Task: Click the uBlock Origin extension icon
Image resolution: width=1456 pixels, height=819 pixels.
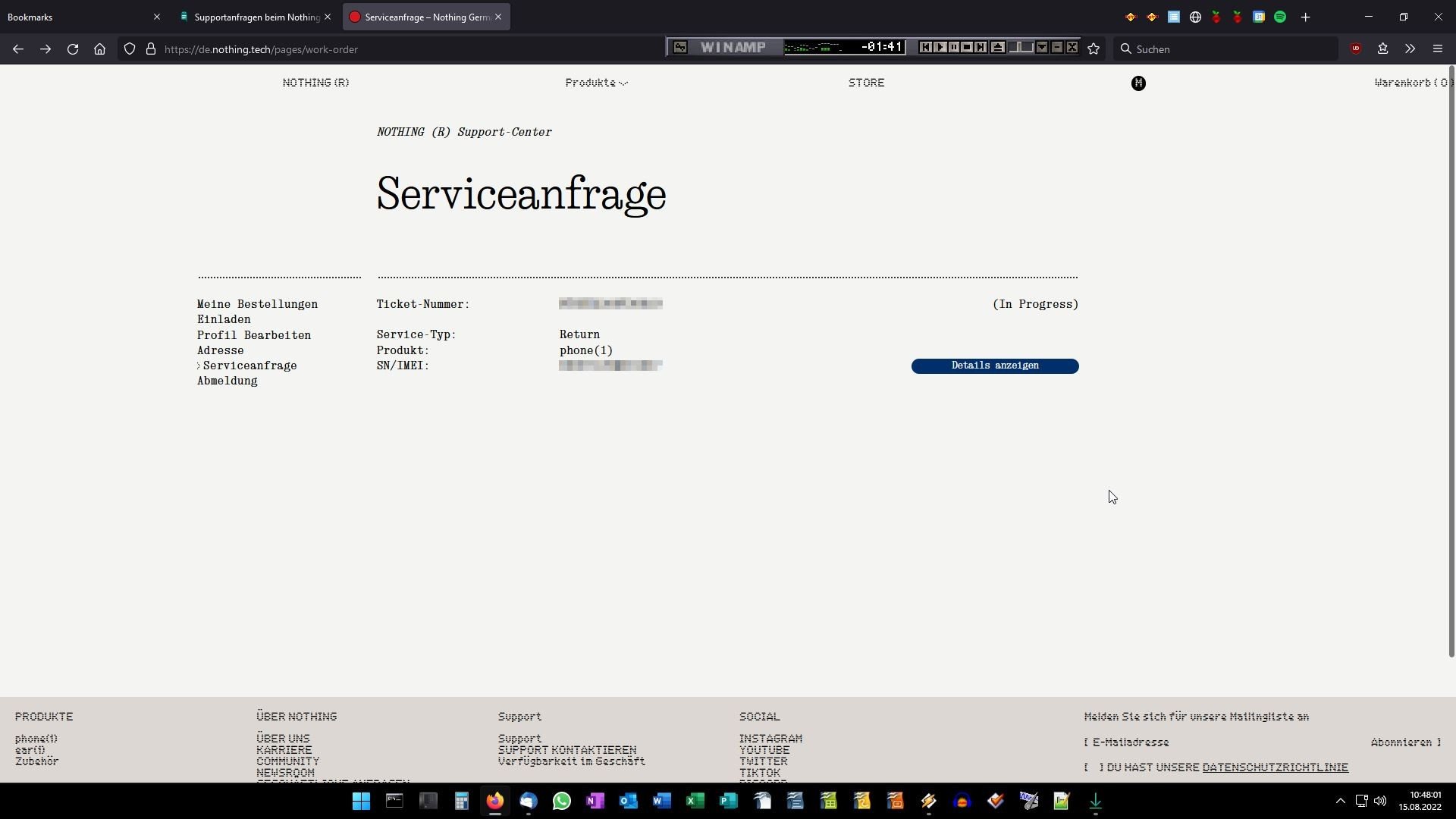Action: 1356,49
